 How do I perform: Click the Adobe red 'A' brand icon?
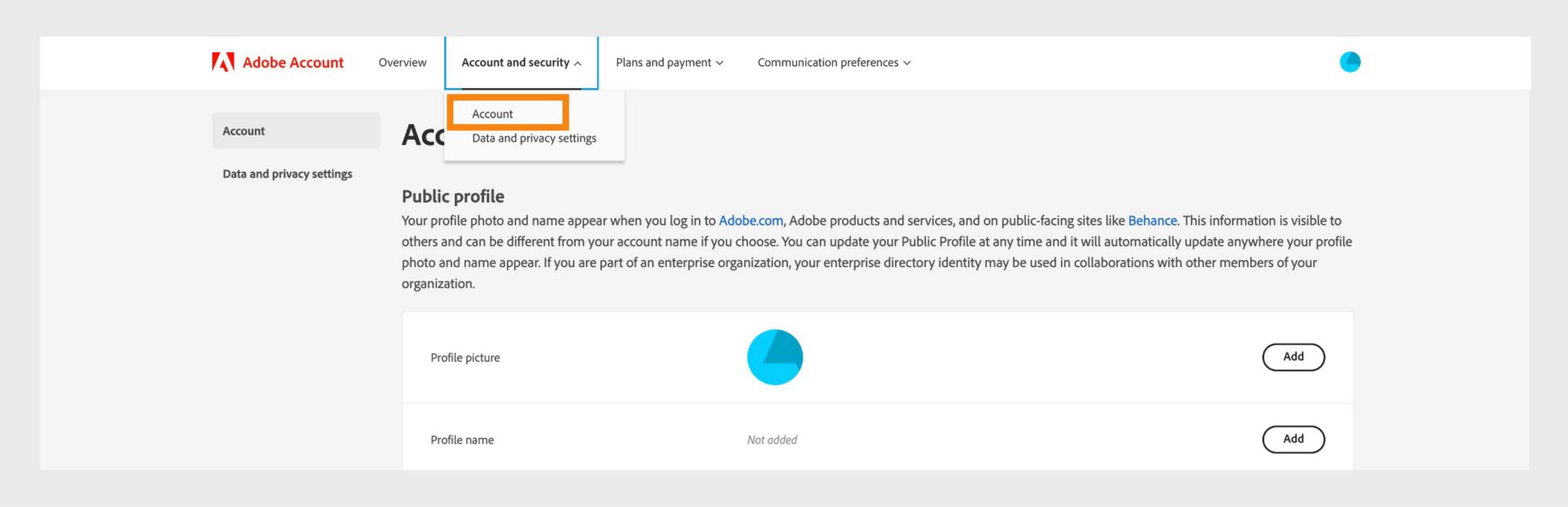222,61
